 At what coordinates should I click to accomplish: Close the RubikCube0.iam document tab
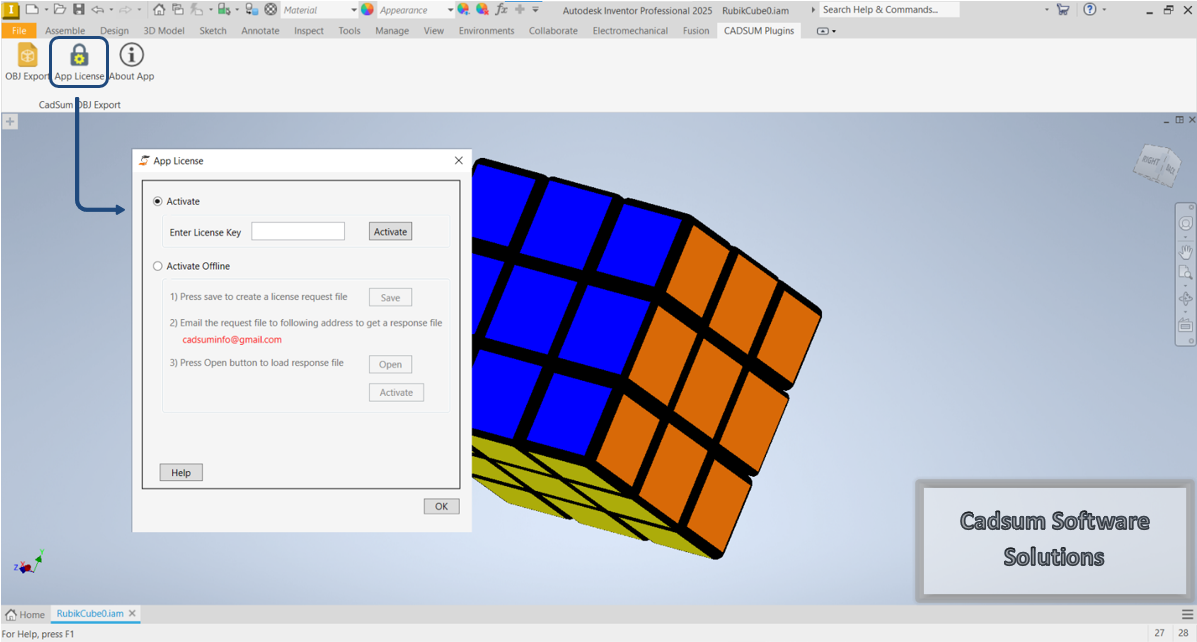point(132,614)
